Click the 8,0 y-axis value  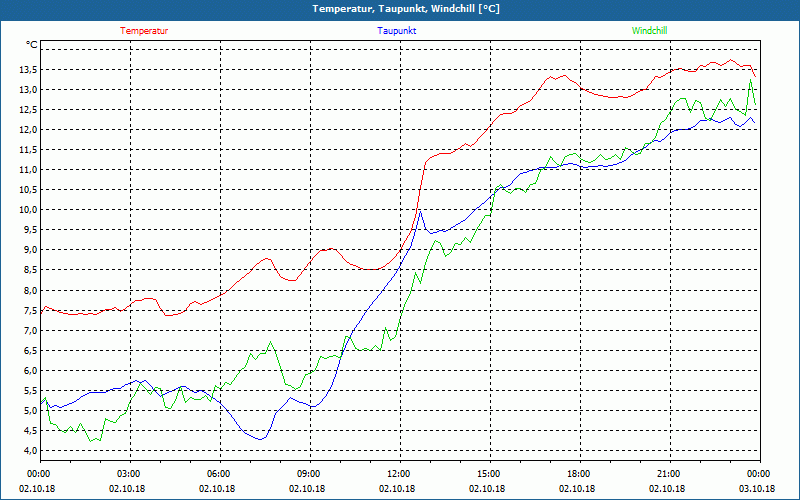[31, 290]
